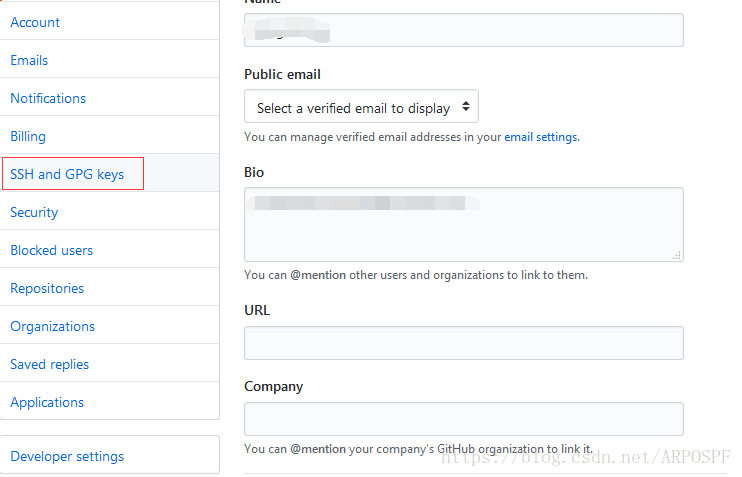This screenshot has width=742, height=477.
Task: Grab the Bio textarea resize handle
Action: click(x=677, y=256)
